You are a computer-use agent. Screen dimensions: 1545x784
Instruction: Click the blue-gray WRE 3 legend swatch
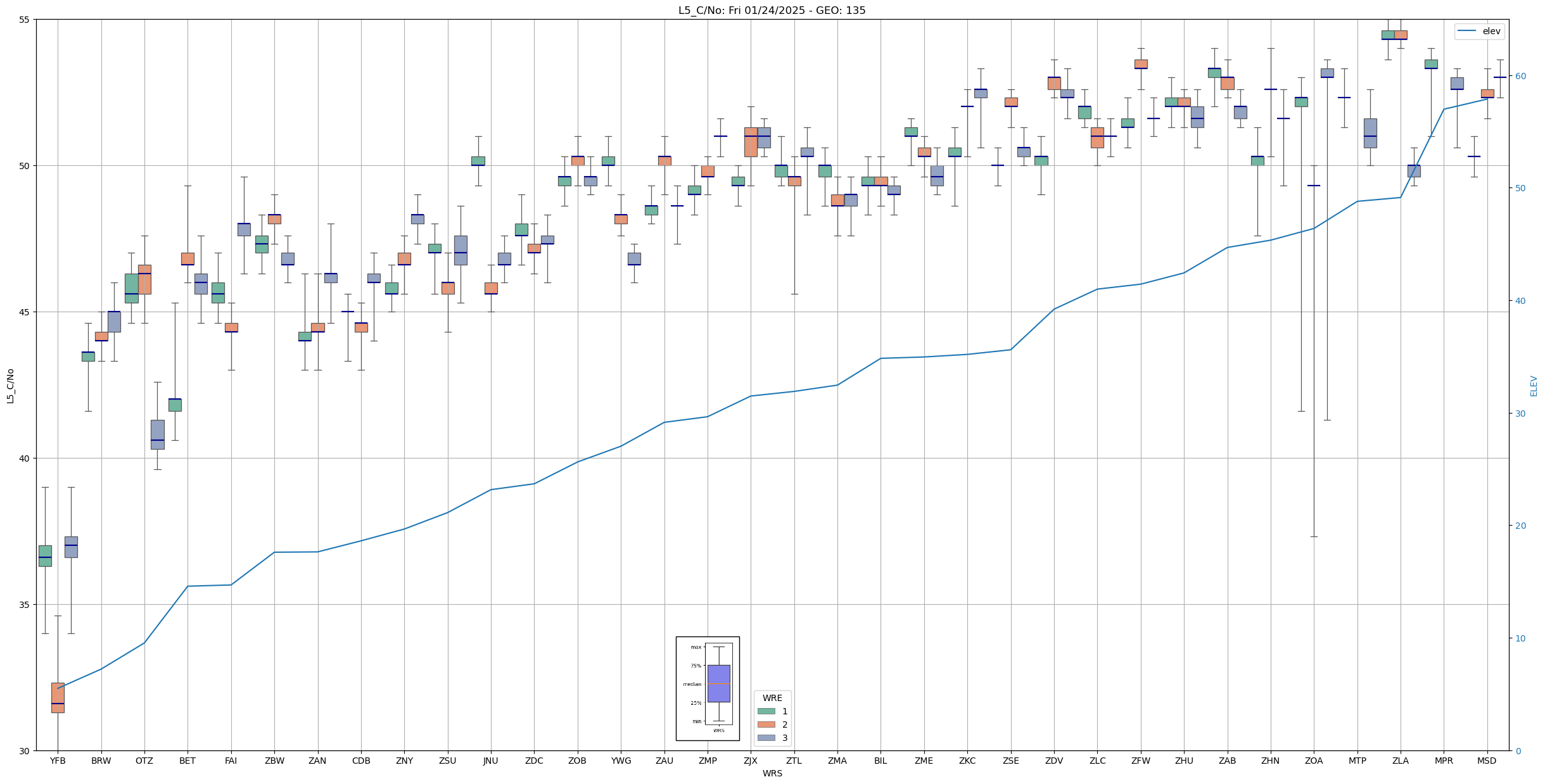766,738
